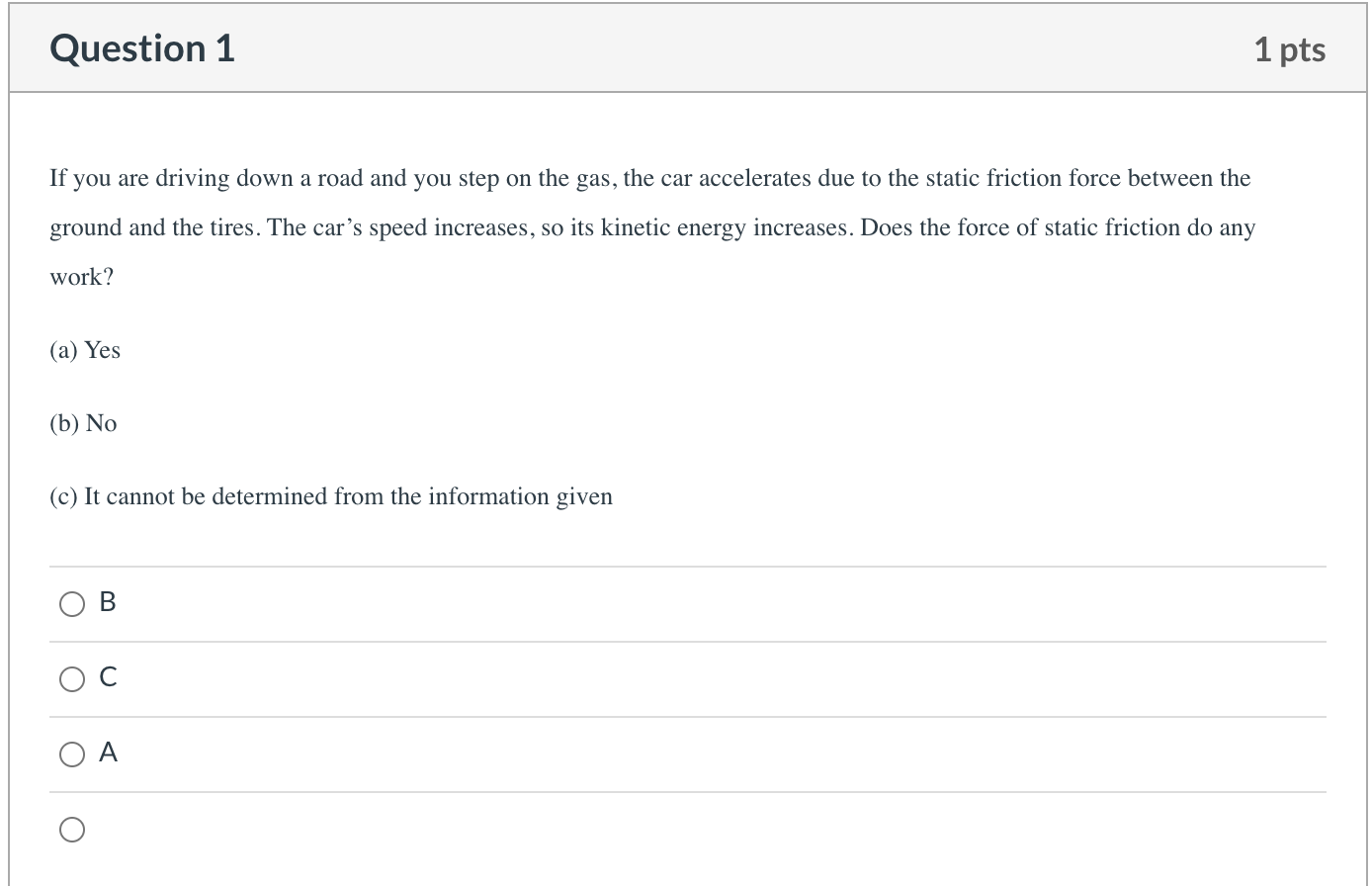Click the letter C answer label
This screenshot has width=1372, height=886.
coord(109,677)
